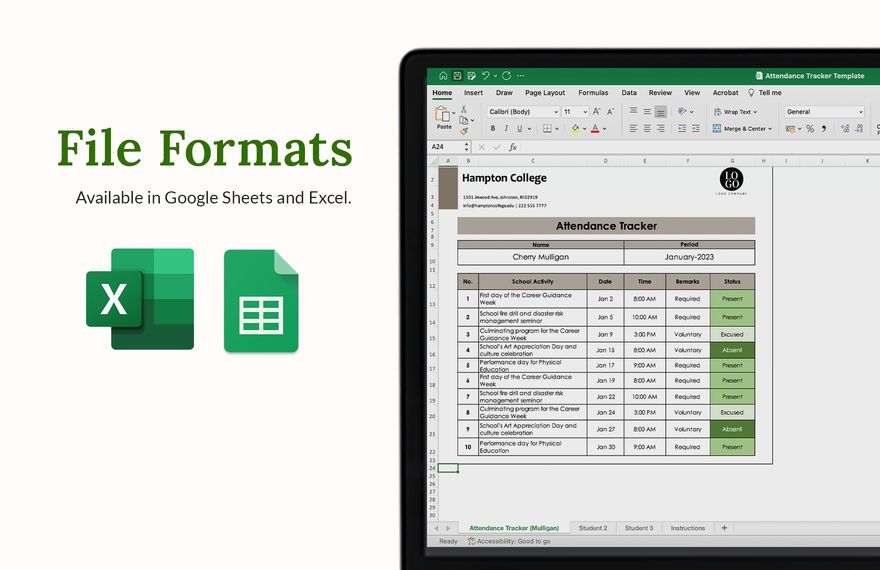
Task: Click the Format Painter brush icon
Action: pos(463,130)
